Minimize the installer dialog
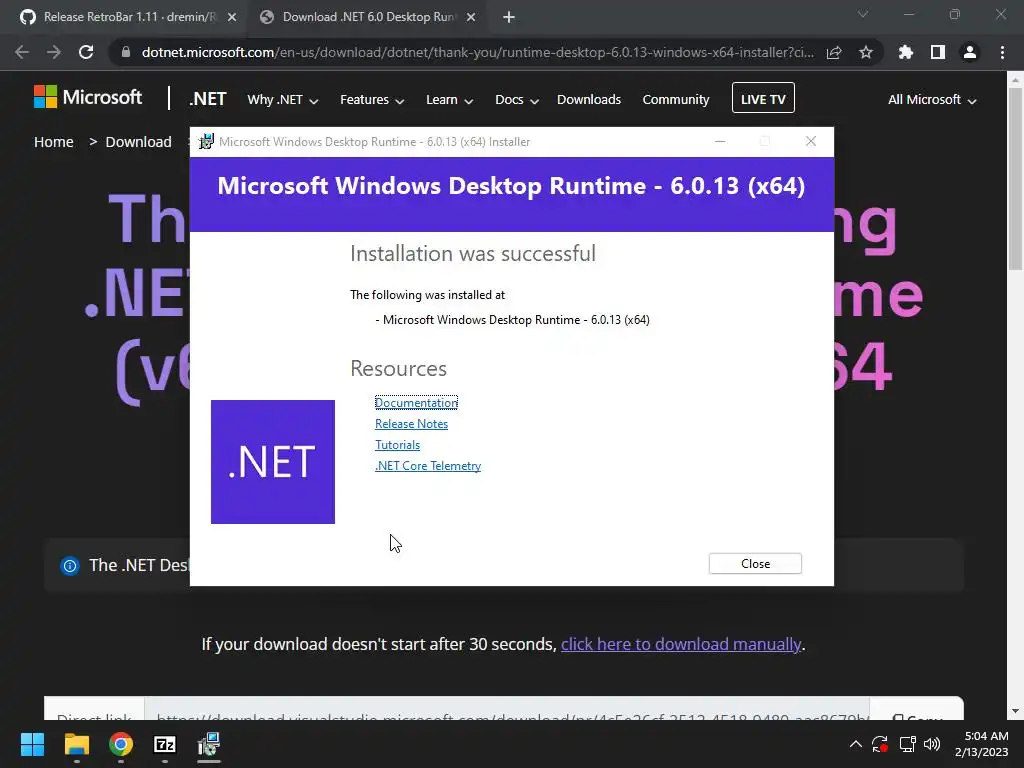The height and width of the screenshot is (768, 1024). click(x=720, y=141)
